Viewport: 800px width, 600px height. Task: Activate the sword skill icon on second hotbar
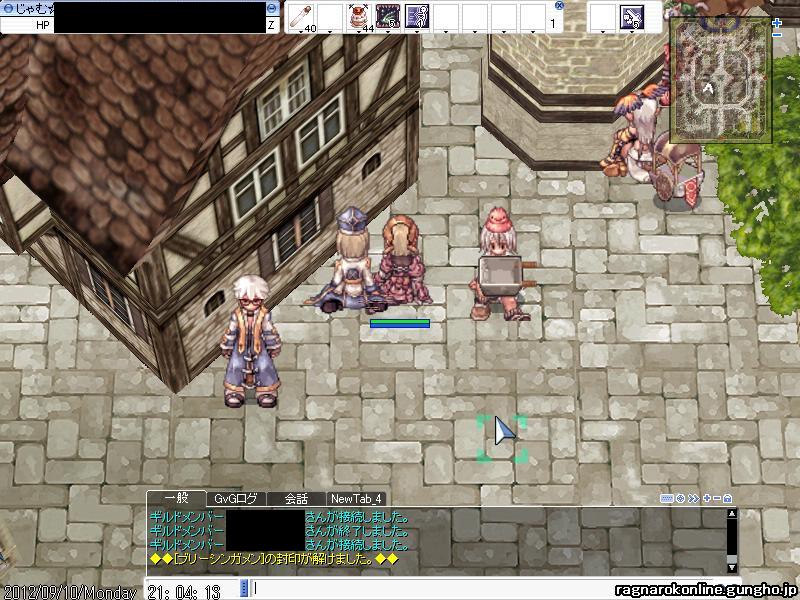click(x=632, y=16)
